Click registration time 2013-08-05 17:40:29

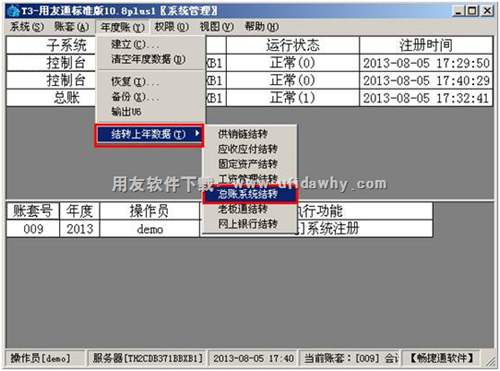coord(426,80)
